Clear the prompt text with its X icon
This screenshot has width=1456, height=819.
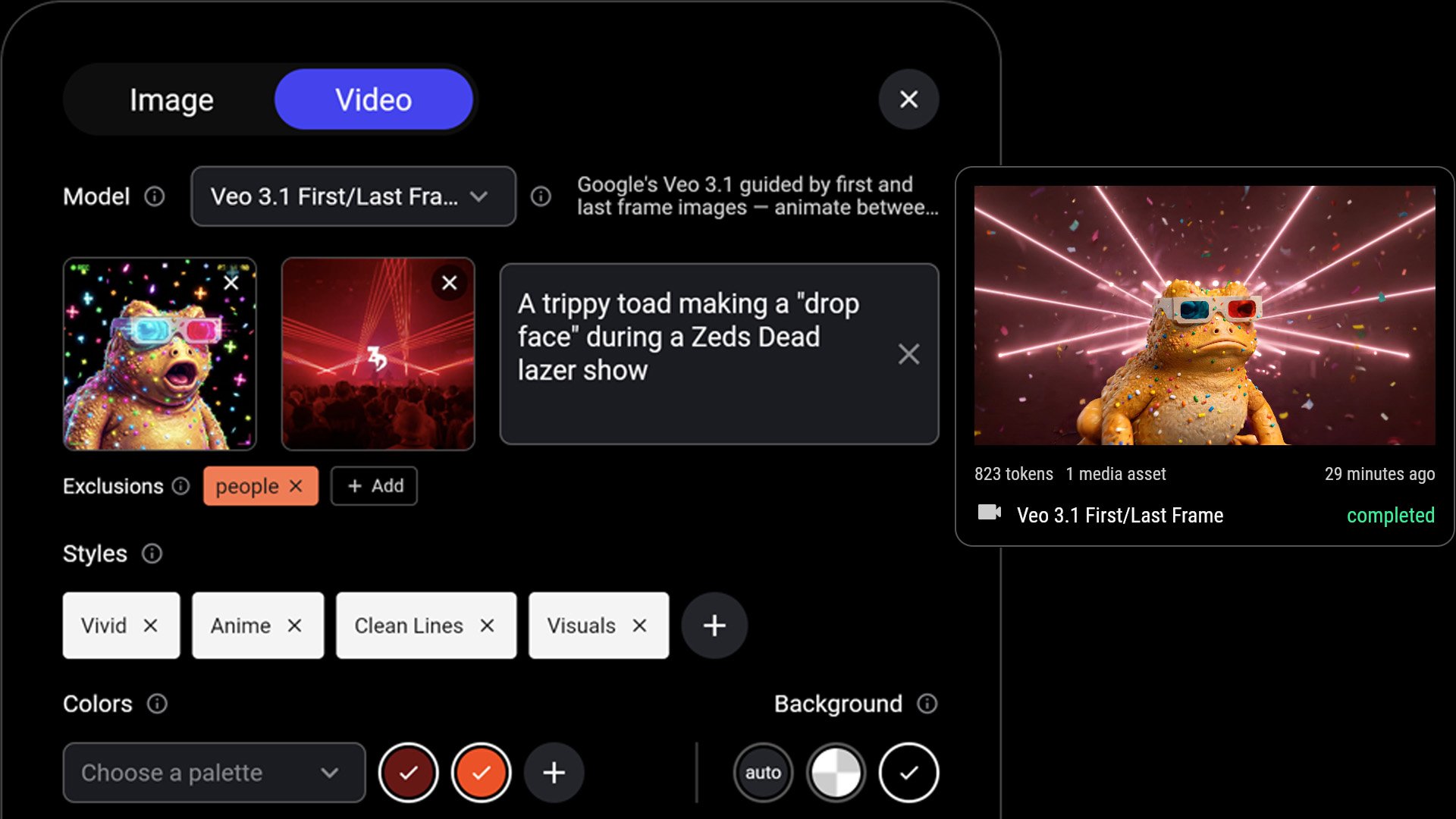click(x=908, y=354)
